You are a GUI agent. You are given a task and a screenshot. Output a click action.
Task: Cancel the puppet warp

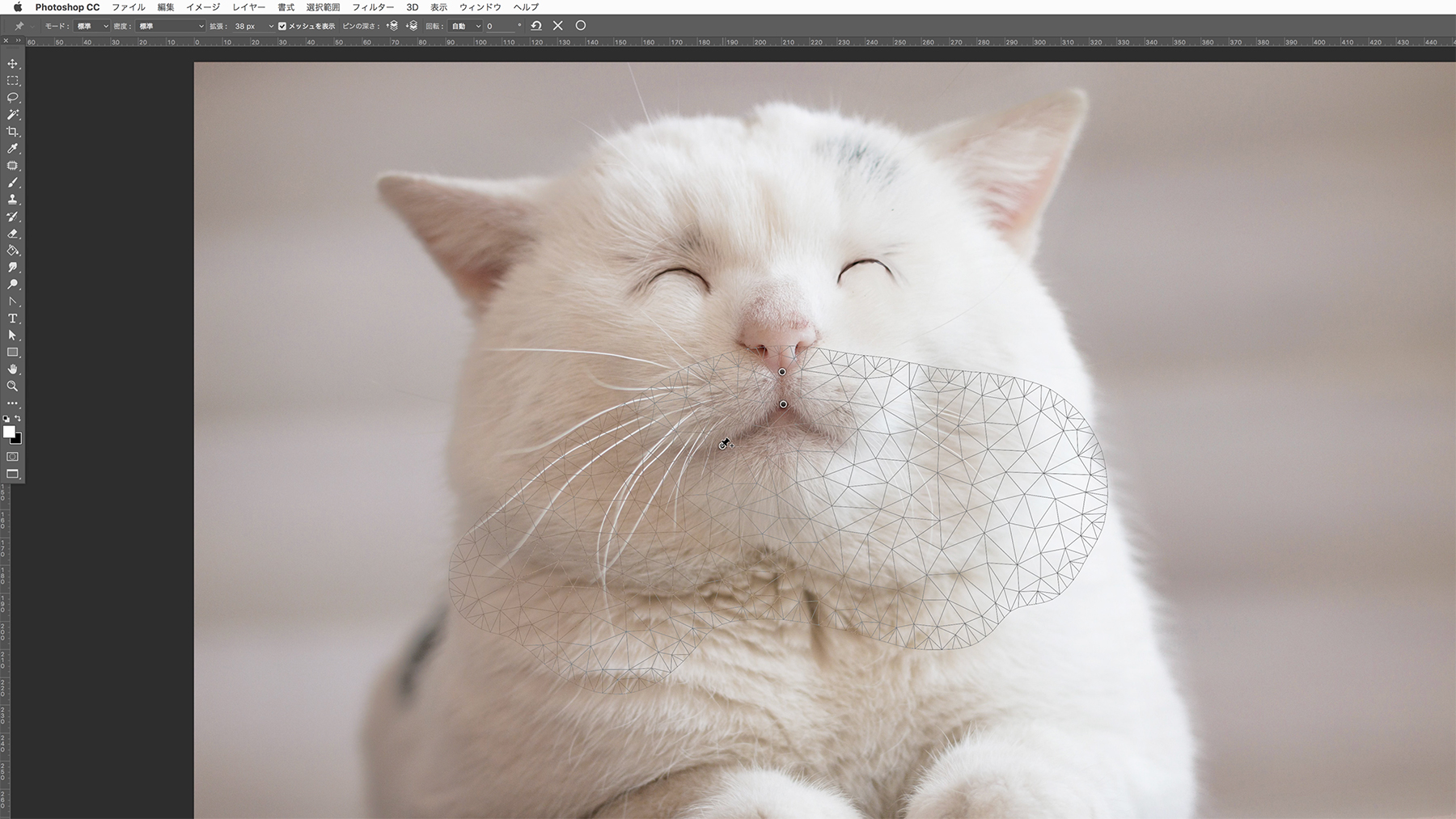tap(558, 26)
